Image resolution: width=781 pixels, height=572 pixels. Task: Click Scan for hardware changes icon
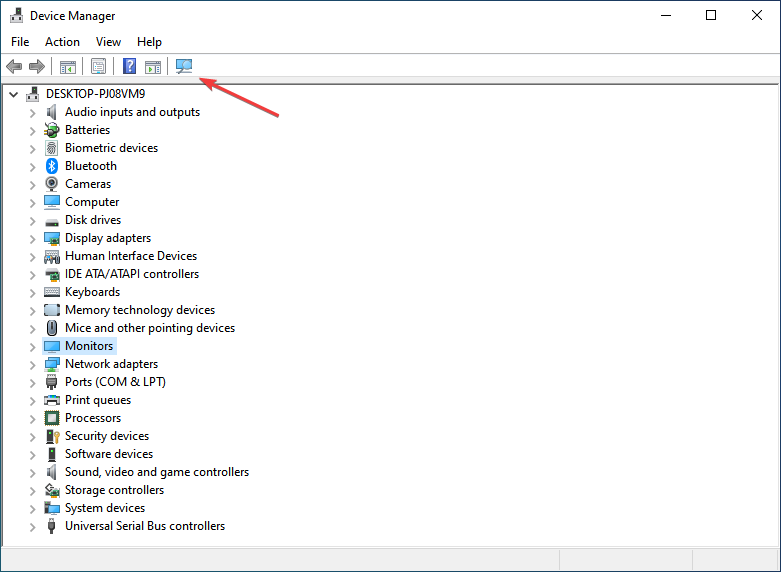click(x=184, y=66)
